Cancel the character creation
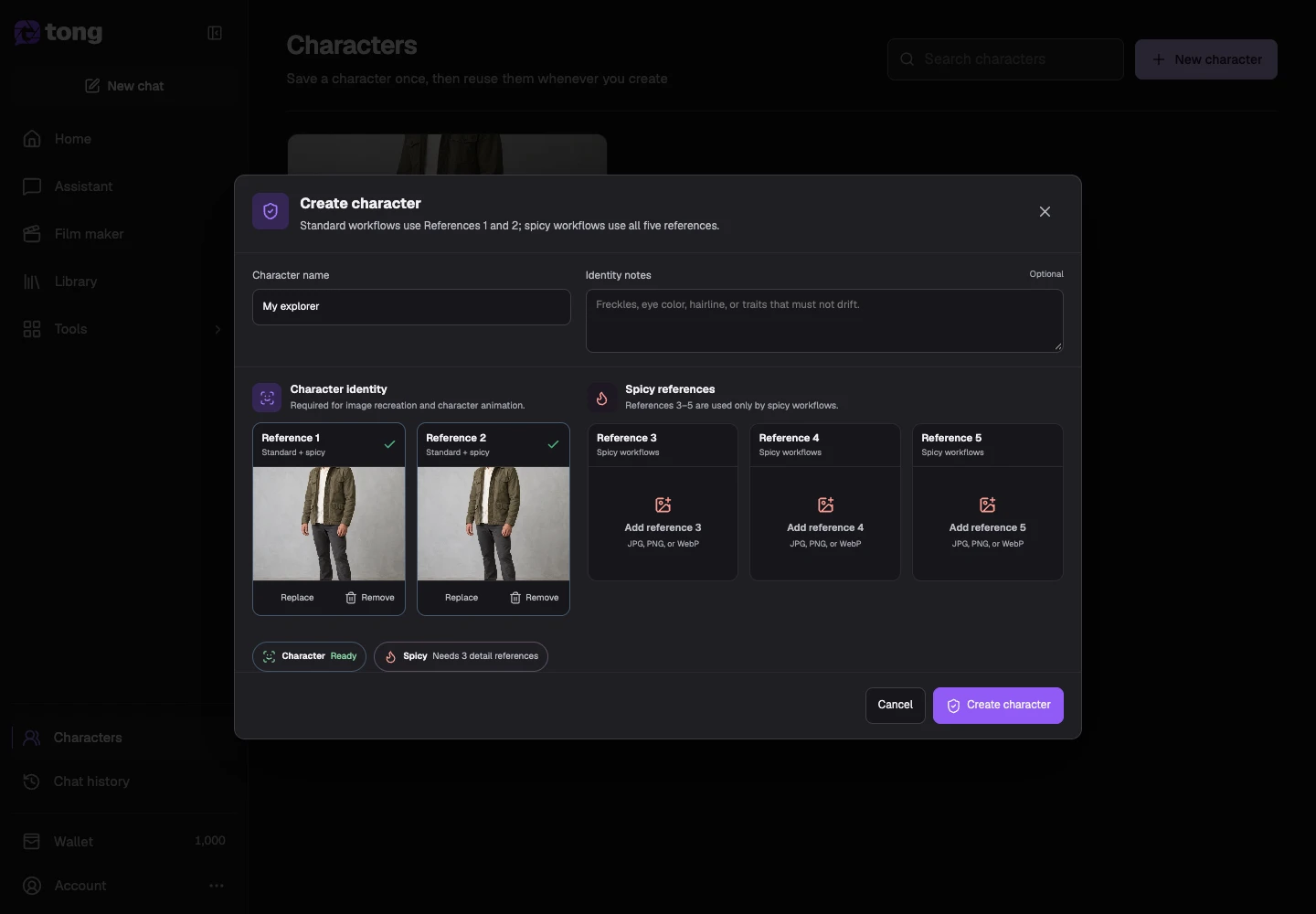The height and width of the screenshot is (914, 1316). 896,706
